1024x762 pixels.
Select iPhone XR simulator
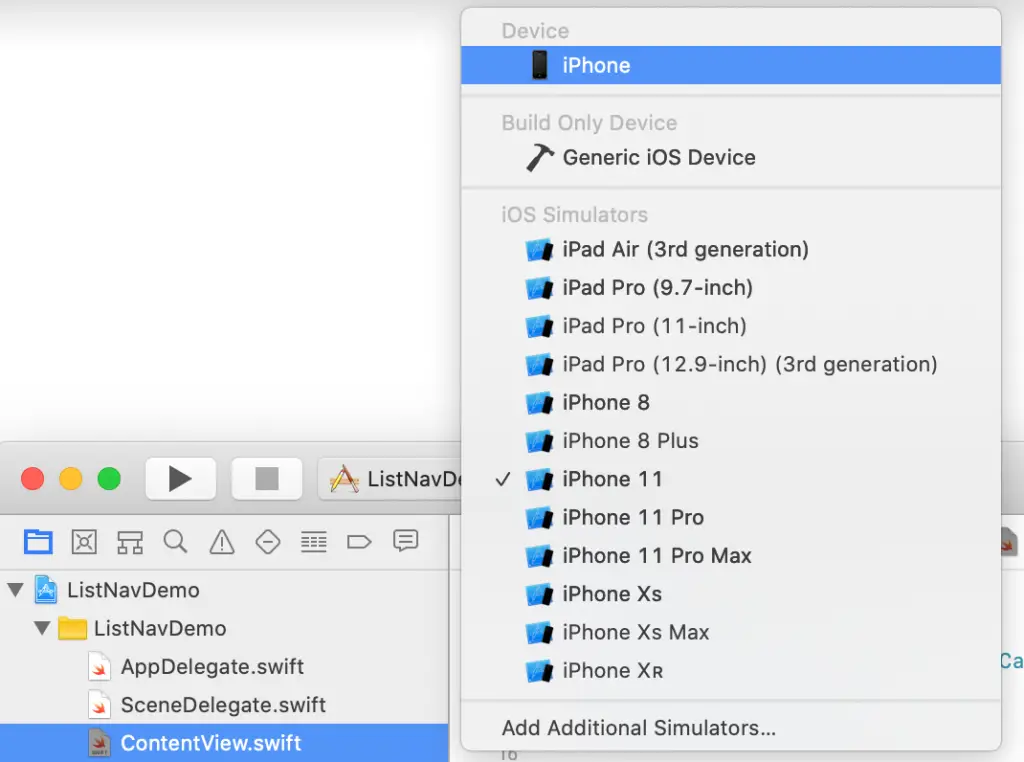731,671
